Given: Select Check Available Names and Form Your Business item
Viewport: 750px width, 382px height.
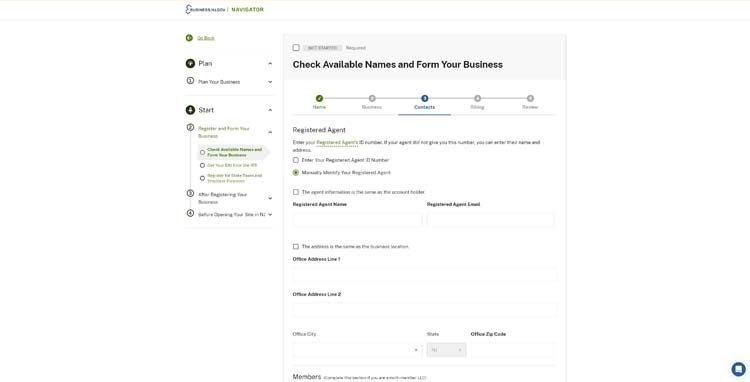Looking at the screenshot, I should click(x=234, y=152).
